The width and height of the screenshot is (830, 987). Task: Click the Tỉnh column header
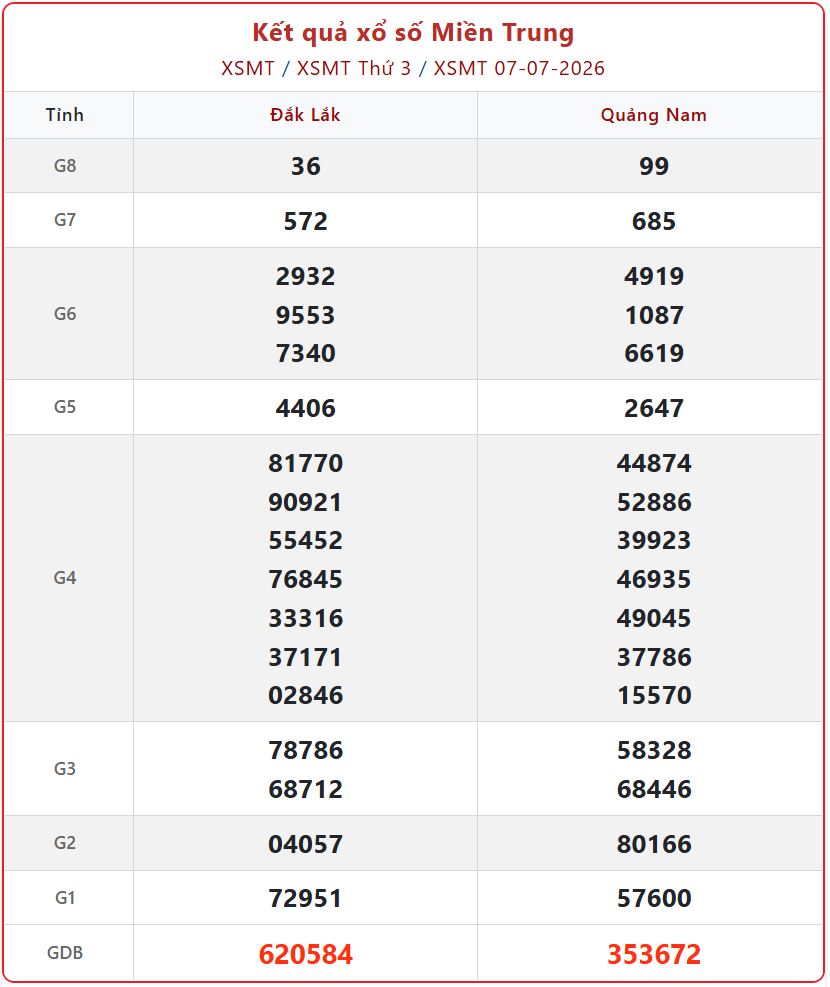(65, 115)
